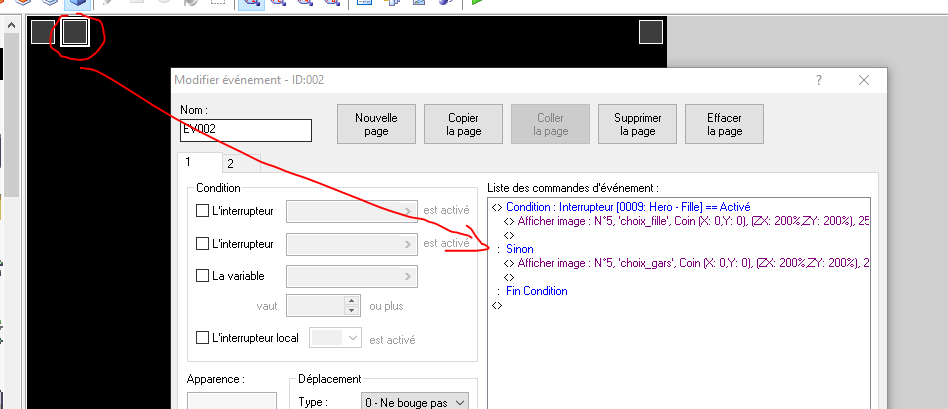
Task: Enable the L'interrupteur local checkbox
Action: point(203,338)
